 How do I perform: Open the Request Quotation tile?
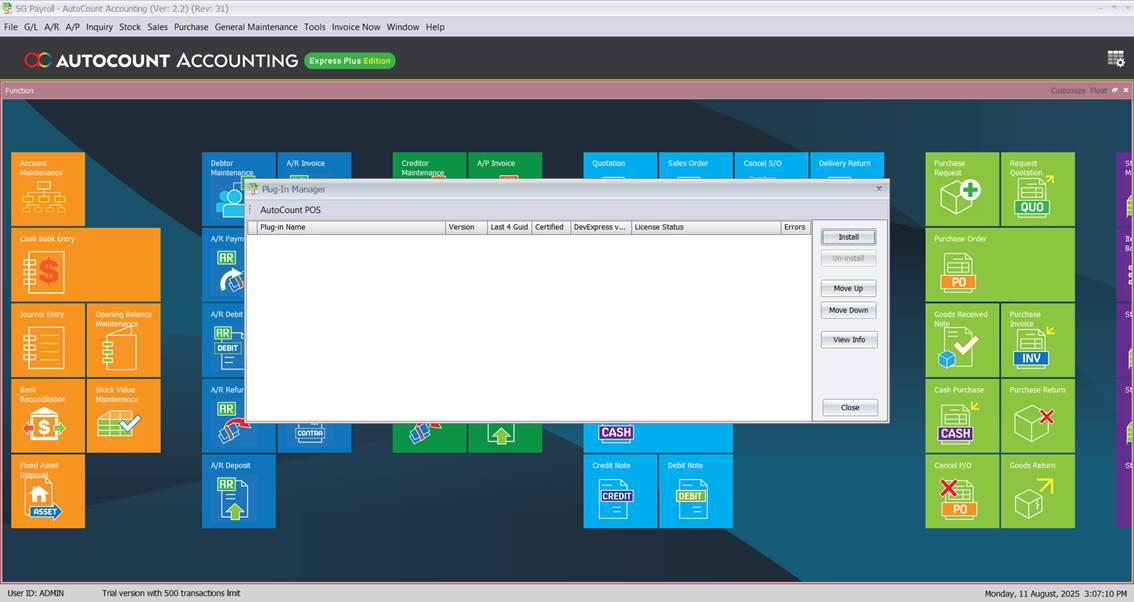point(1038,189)
